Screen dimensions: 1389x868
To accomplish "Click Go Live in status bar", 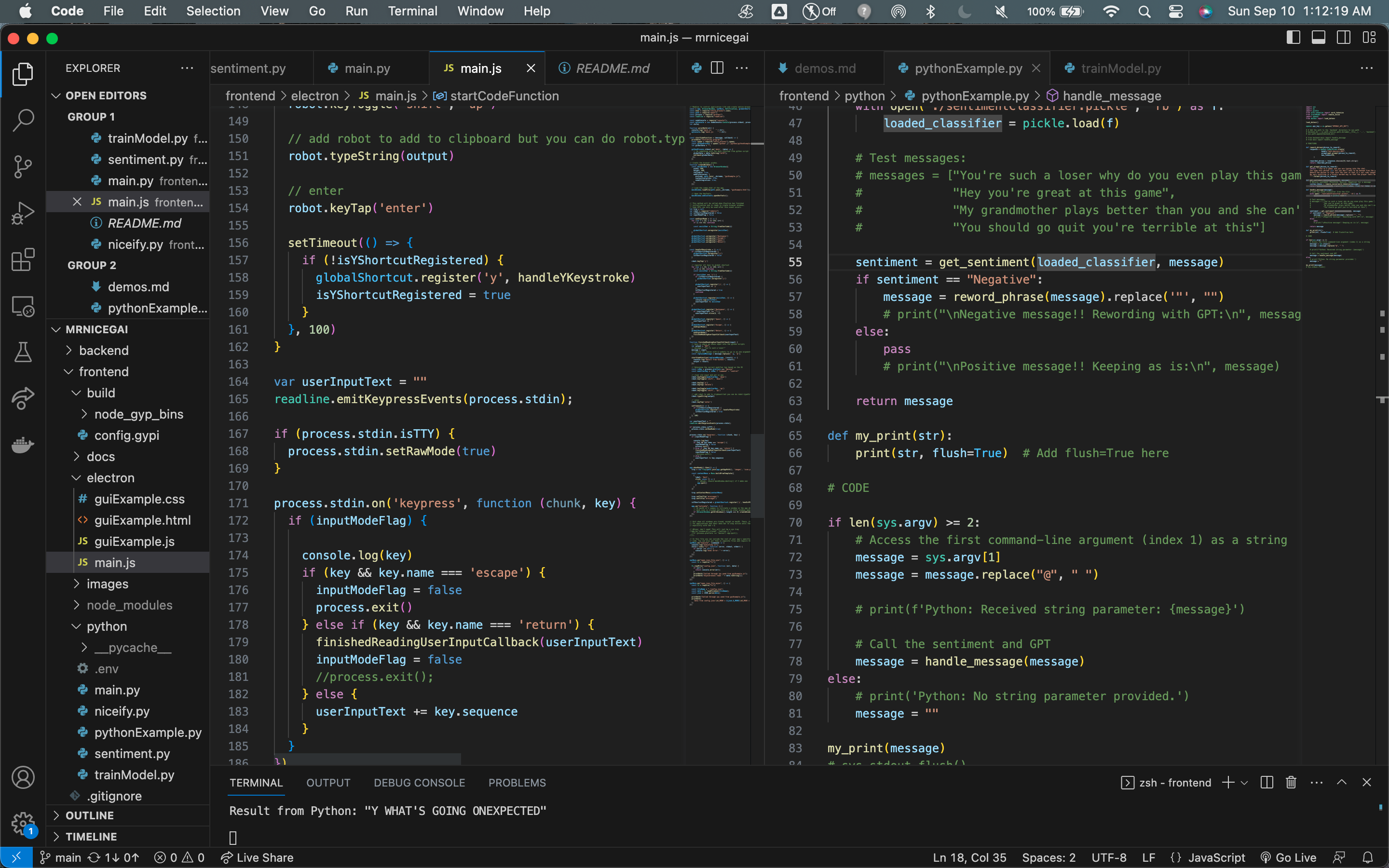I will pos(1289,857).
